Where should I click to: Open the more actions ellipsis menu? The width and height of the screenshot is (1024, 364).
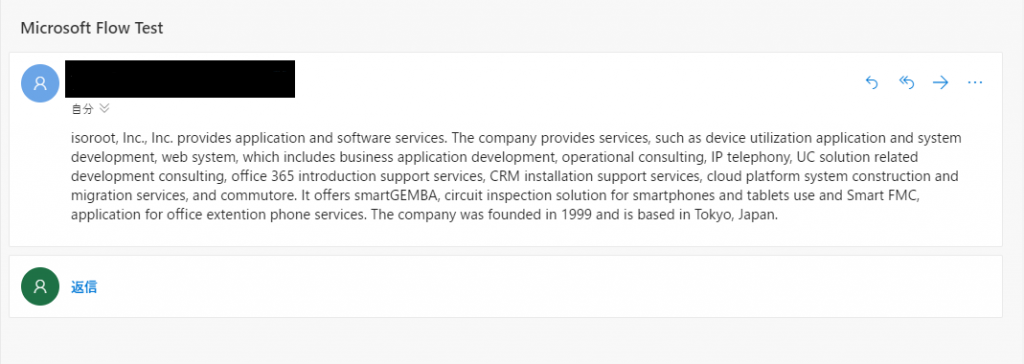[974, 82]
